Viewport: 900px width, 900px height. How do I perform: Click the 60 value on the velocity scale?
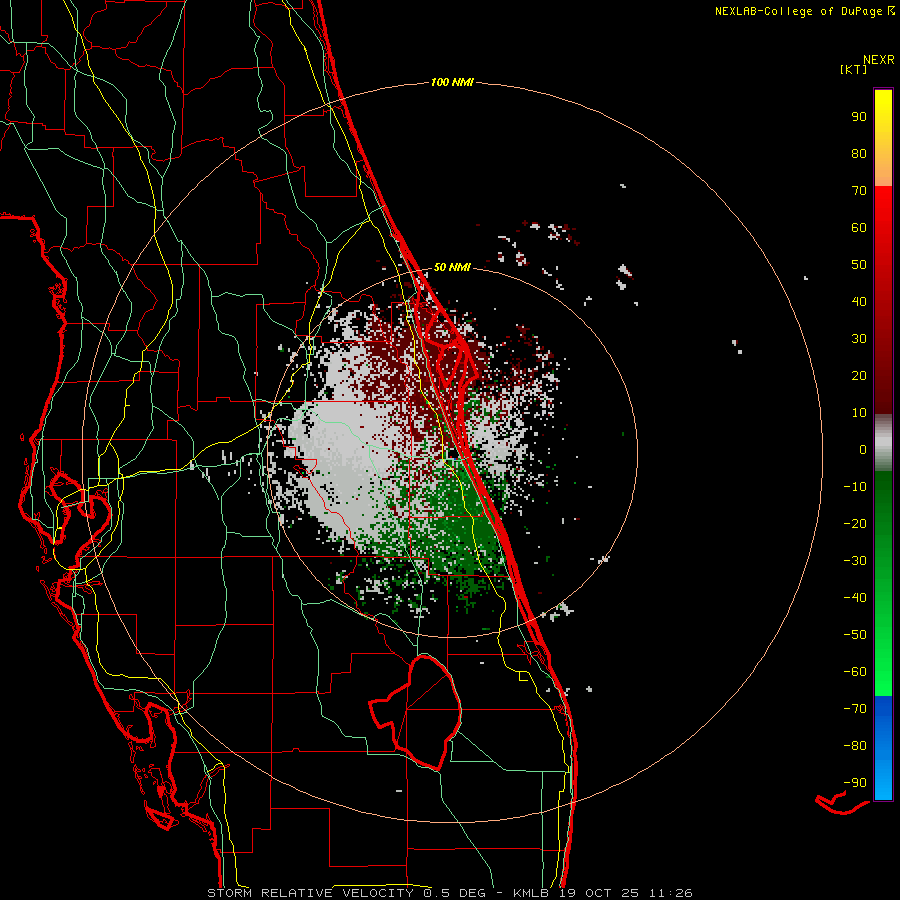click(859, 228)
